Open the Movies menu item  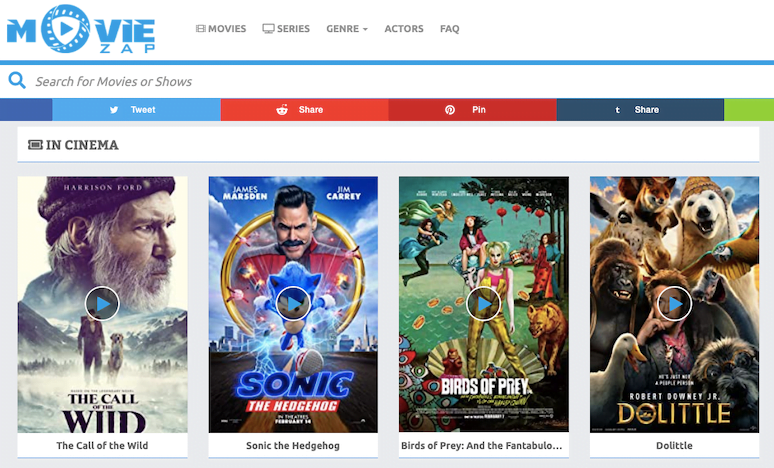(x=221, y=29)
